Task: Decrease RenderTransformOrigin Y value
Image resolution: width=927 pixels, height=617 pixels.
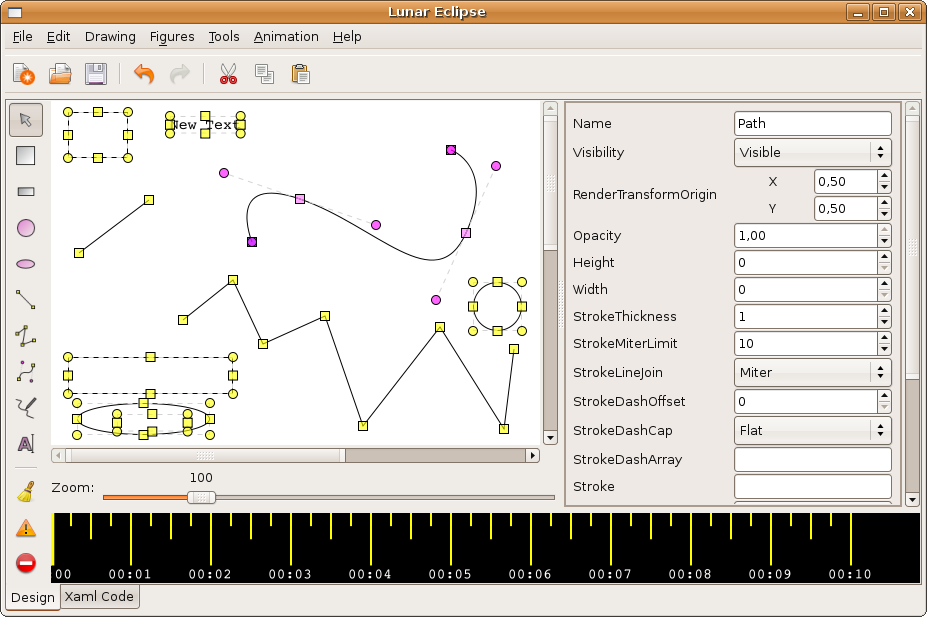Action: coord(884,215)
